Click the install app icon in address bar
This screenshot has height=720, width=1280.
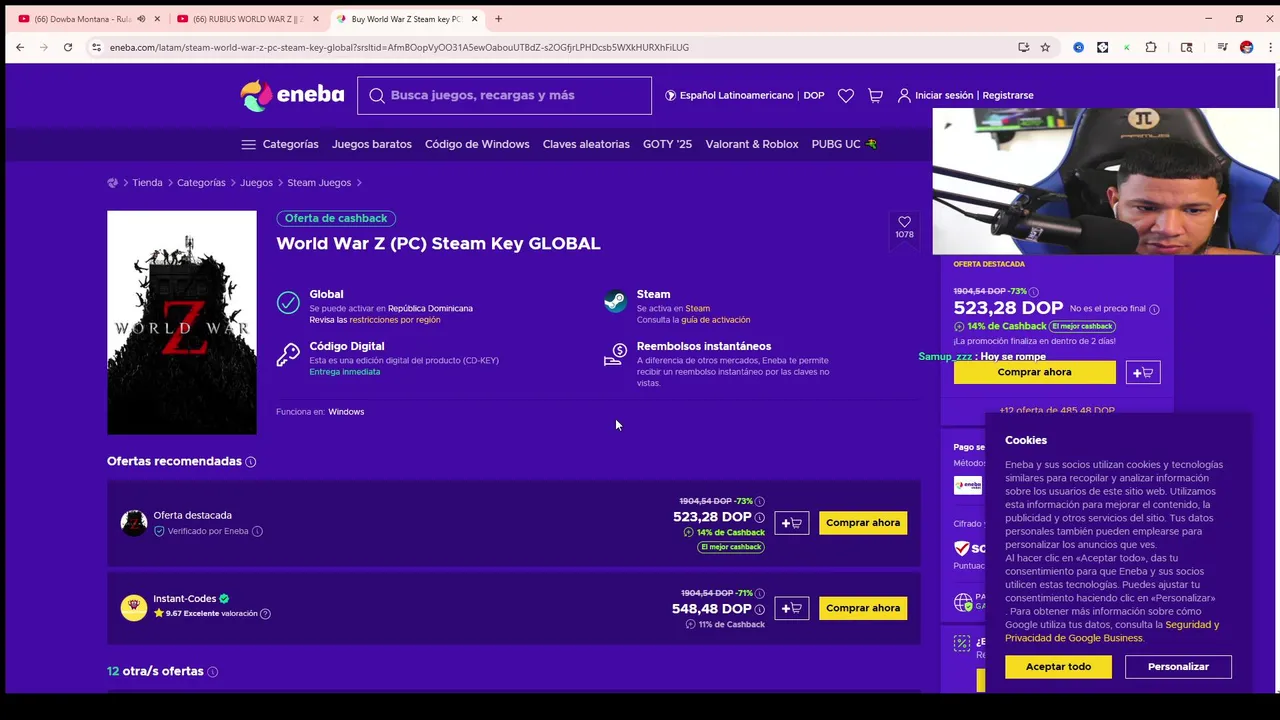coord(1023,47)
